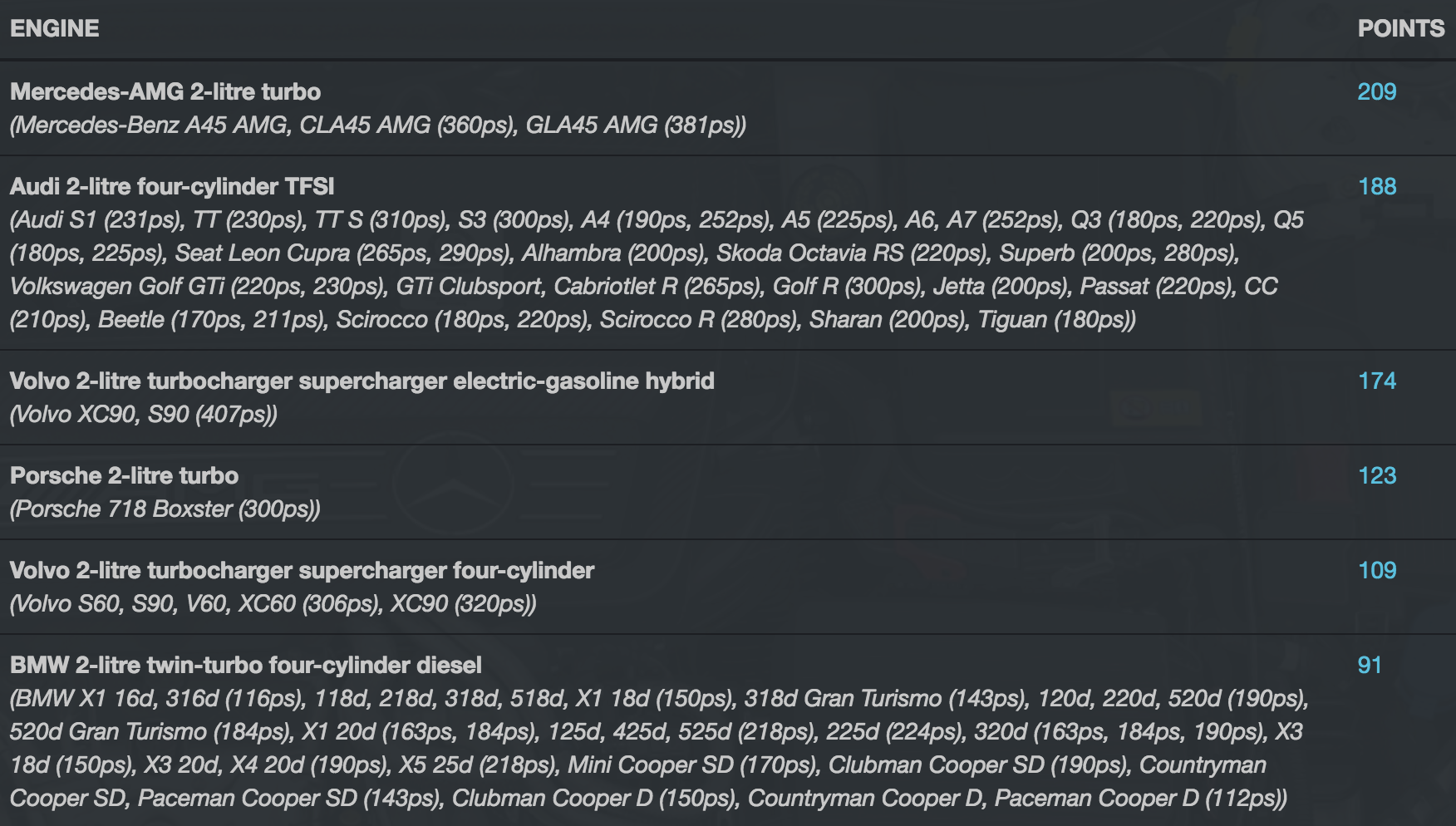Select the Mercedes-AMG 2-litre turbo title

[x=165, y=91]
